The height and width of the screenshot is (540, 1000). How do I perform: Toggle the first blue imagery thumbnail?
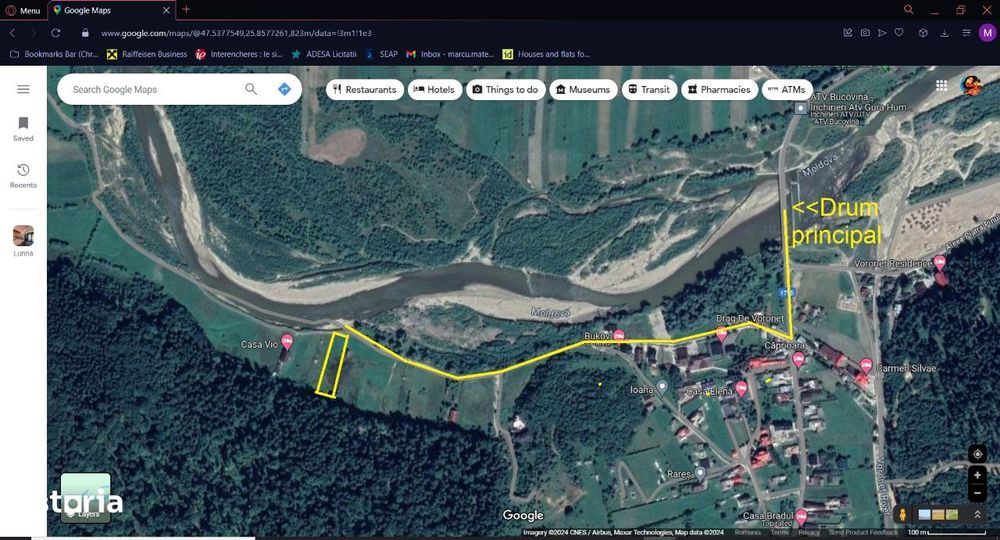coord(924,514)
